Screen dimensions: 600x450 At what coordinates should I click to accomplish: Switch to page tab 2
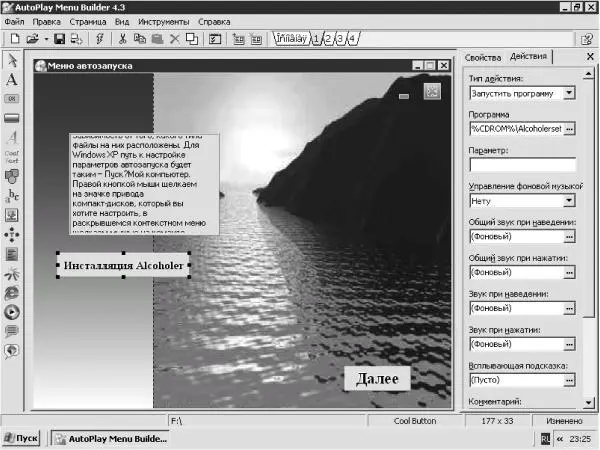328,39
